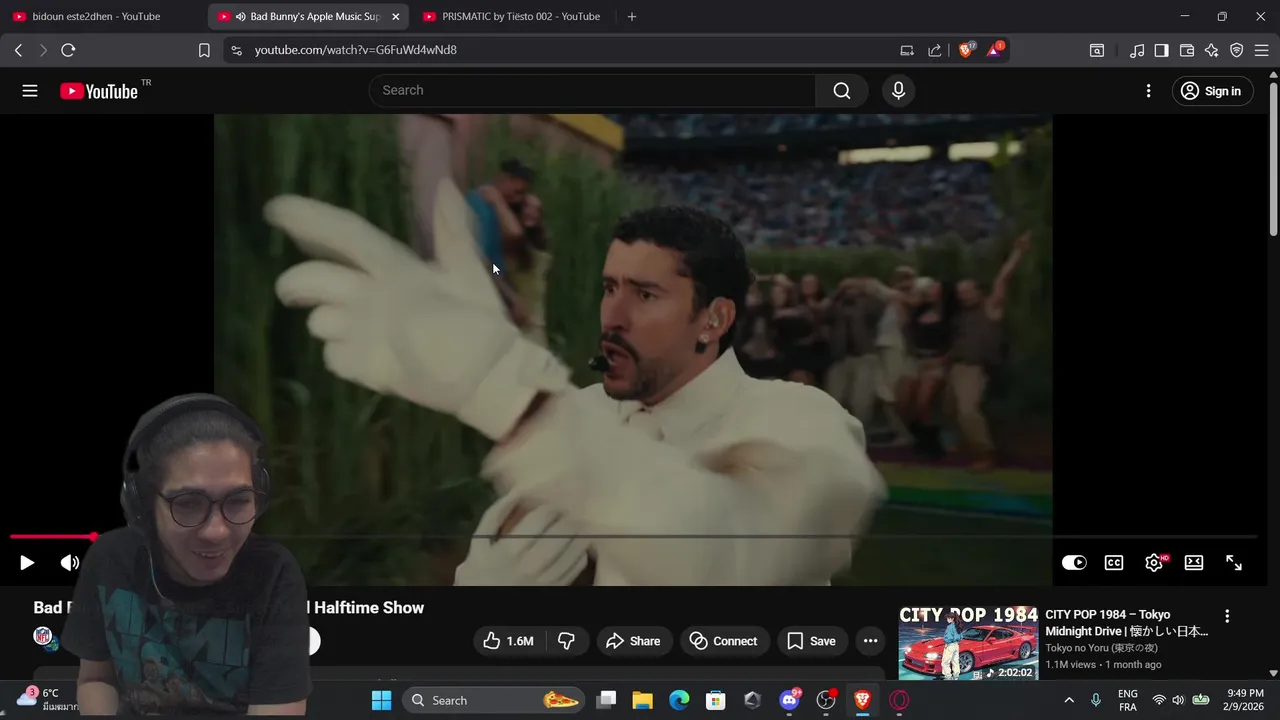The image size is (1280, 720).
Task: Open Leo AI sparkle icon
Action: point(1212,50)
